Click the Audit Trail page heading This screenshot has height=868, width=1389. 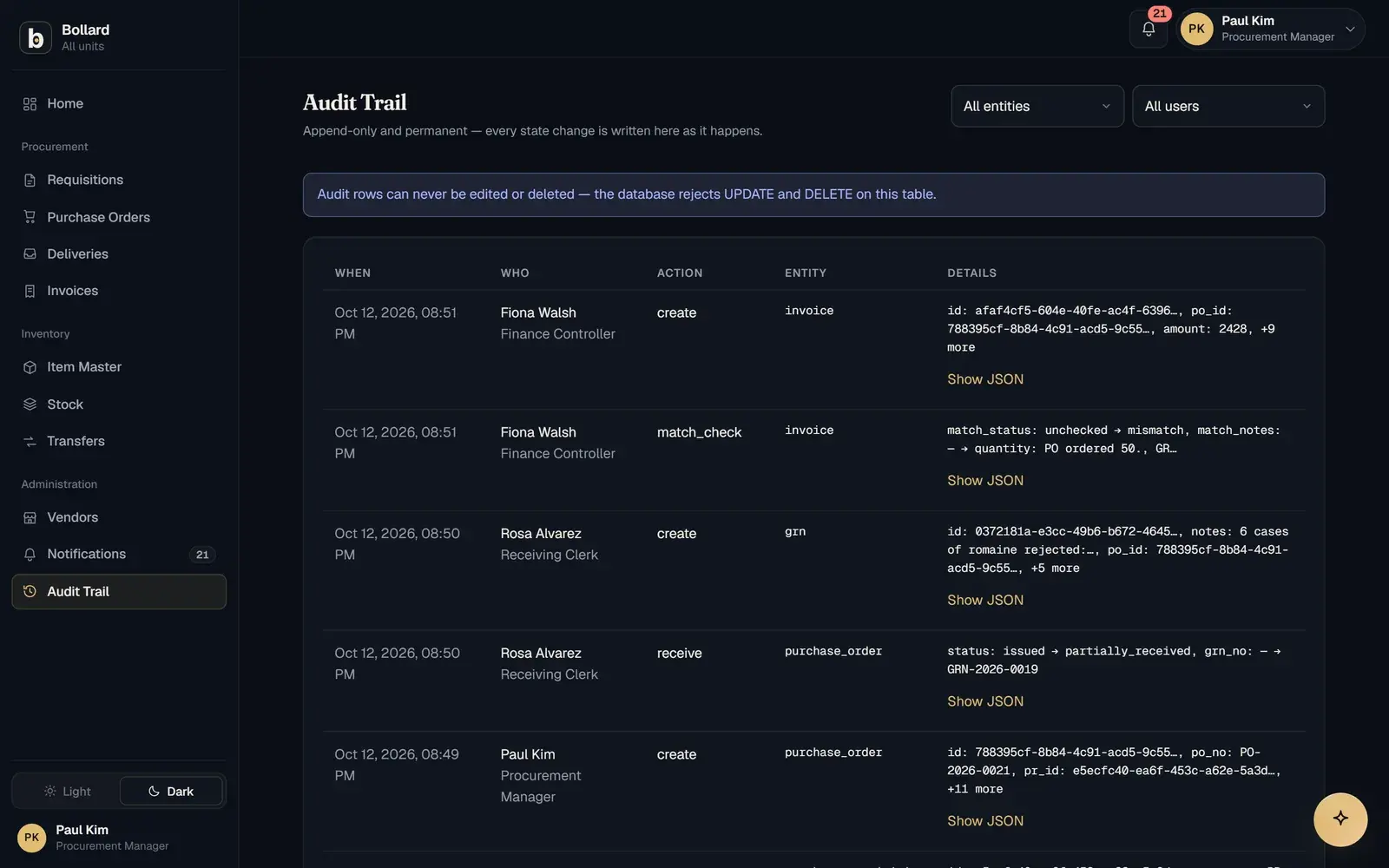click(354, 102)
